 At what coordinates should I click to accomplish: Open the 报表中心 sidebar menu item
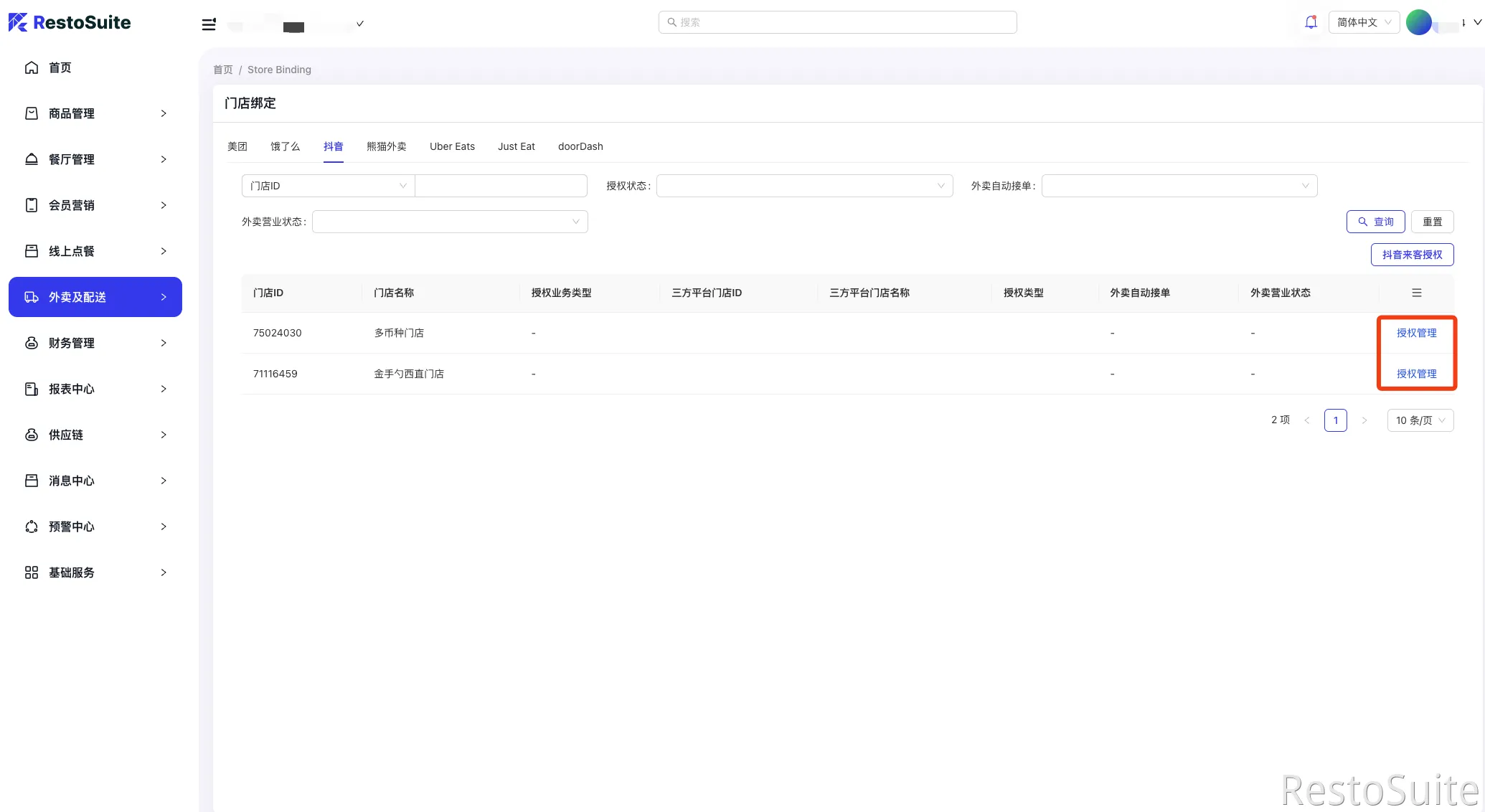[x=95, y=389]
